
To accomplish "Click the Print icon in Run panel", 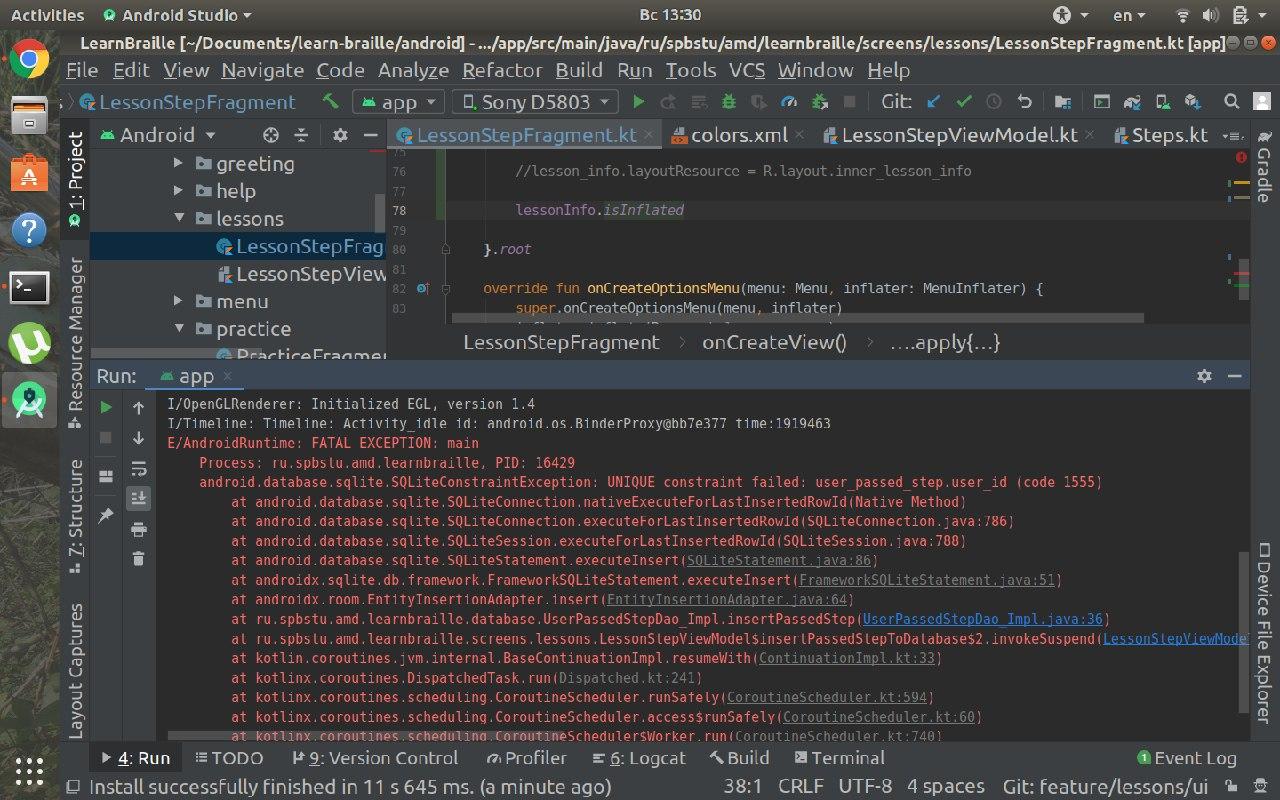I will click(138, 528).
